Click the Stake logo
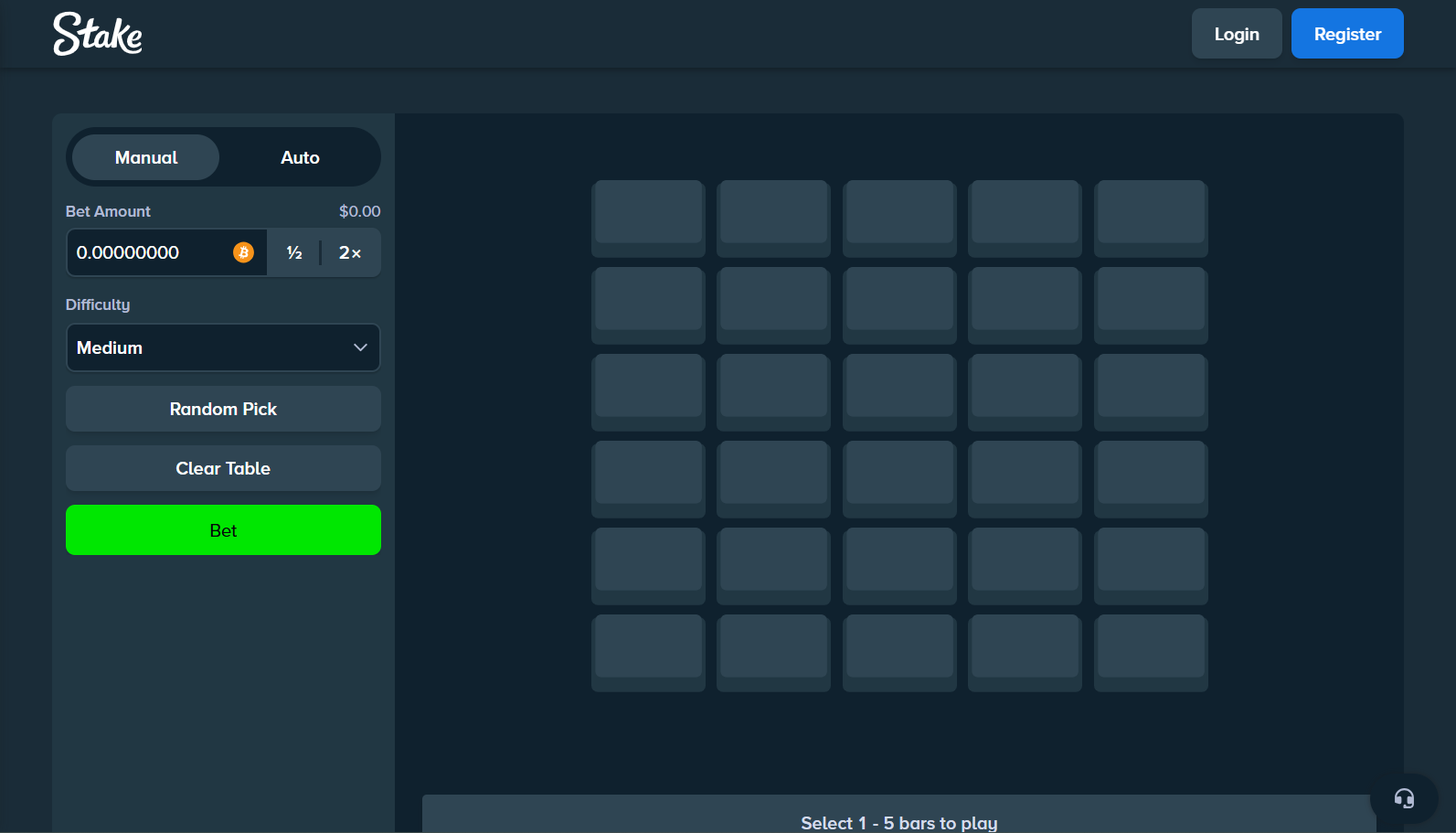The image size is (1456, 833). pos(98,34)
